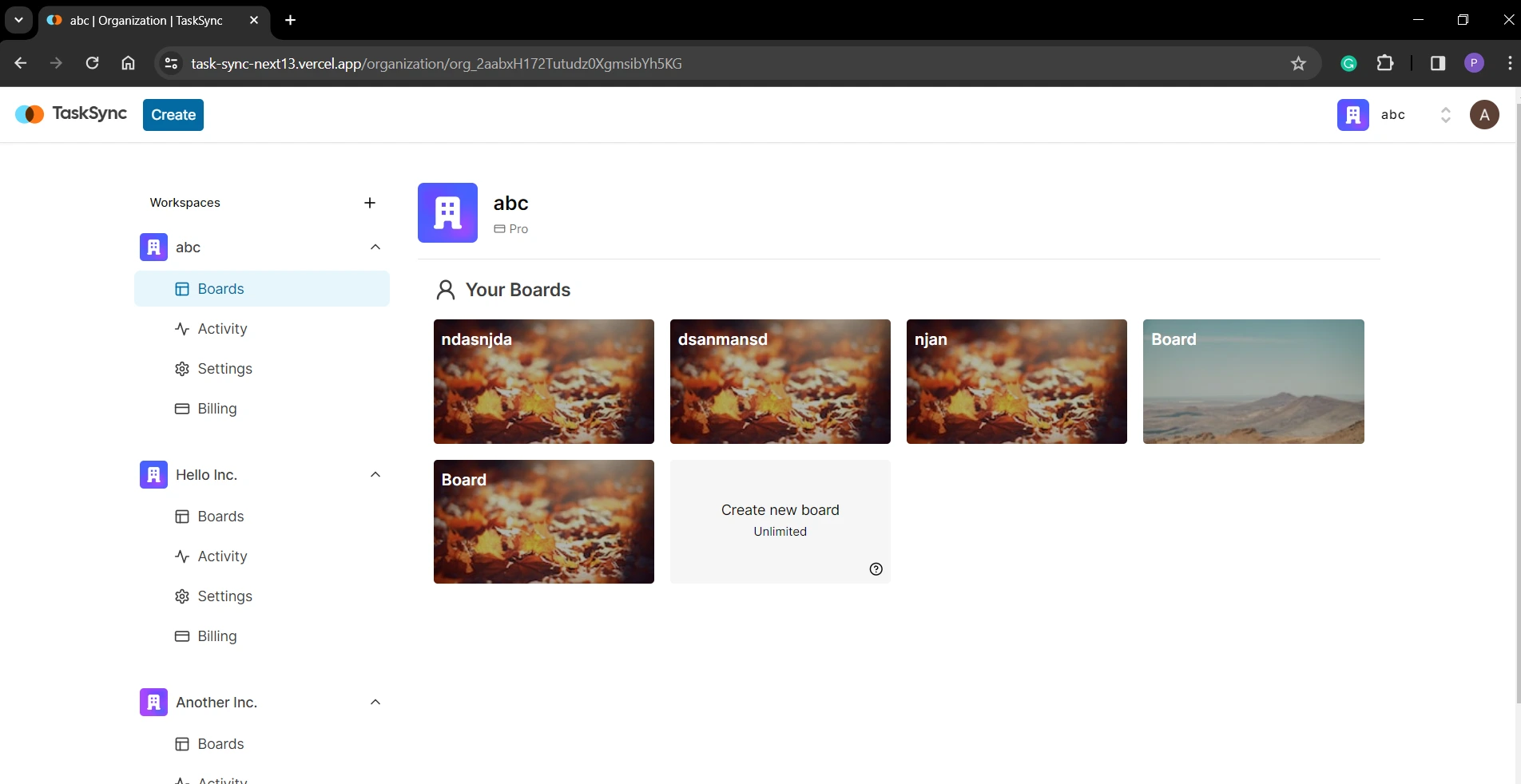Bookmark the page with the star icon
This screenshot has width=1521, height=784.
tap(1298, 63)
